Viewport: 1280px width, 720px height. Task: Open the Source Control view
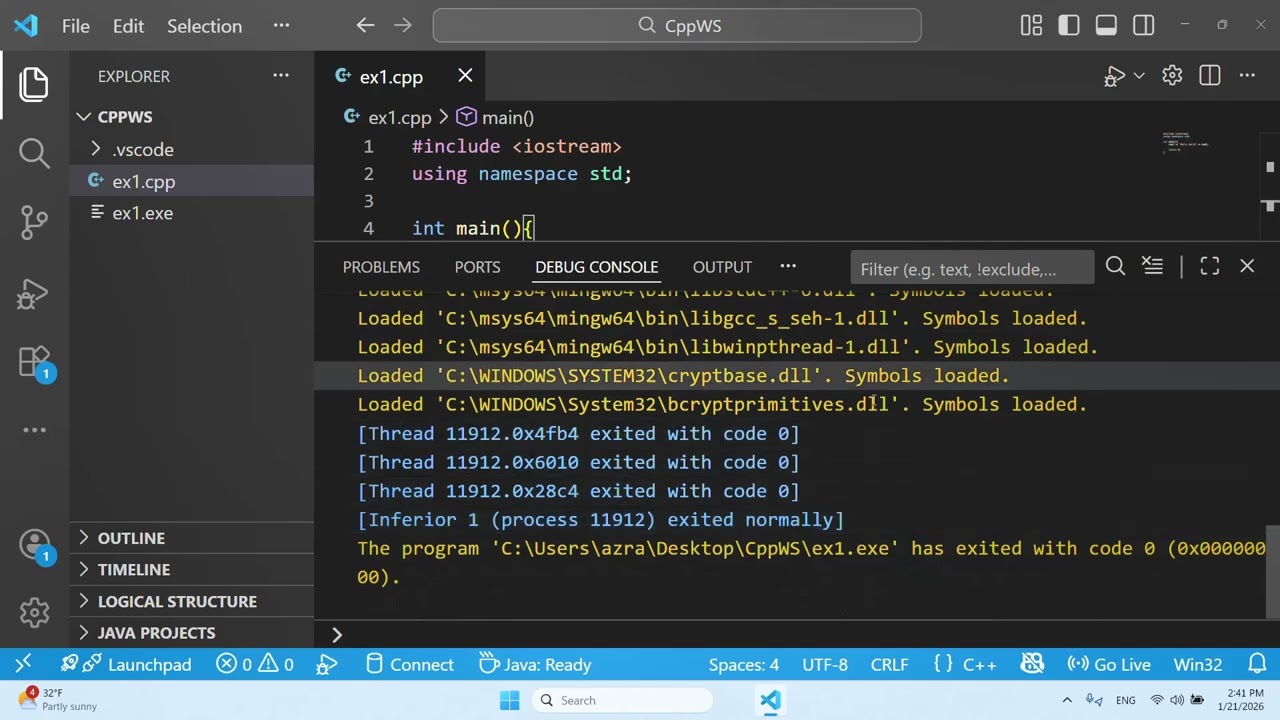[x=34, y=222]
